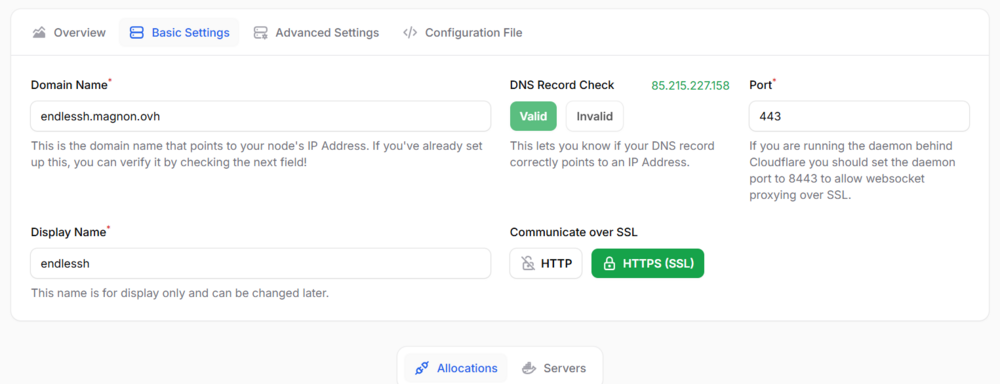Switch to Advanced Settings tab

[x=316, y=33]
